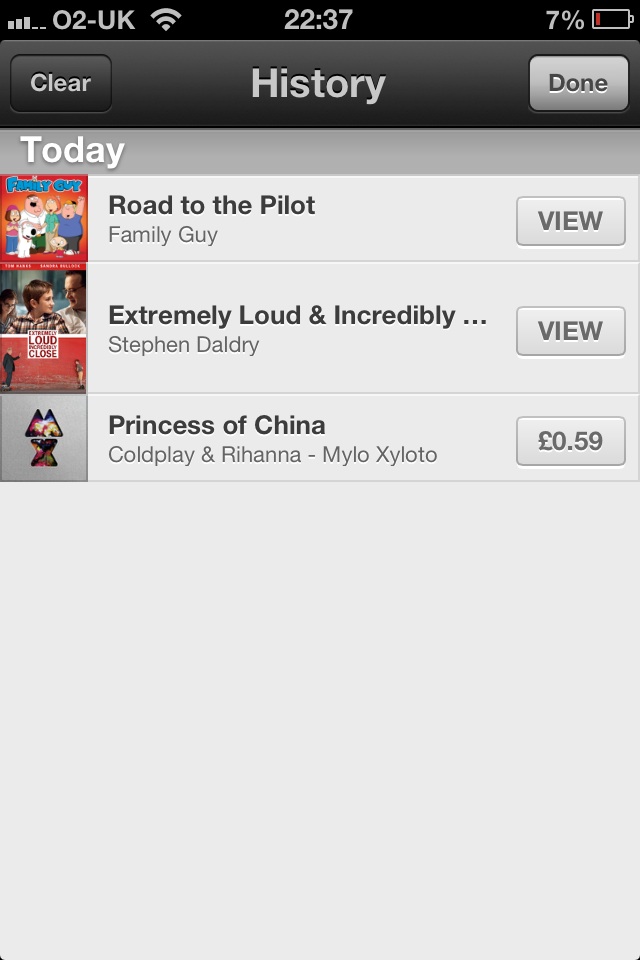Tap the History title in navigation bar
Viewport: 640px width, 960px height.
tap(318, 83)
